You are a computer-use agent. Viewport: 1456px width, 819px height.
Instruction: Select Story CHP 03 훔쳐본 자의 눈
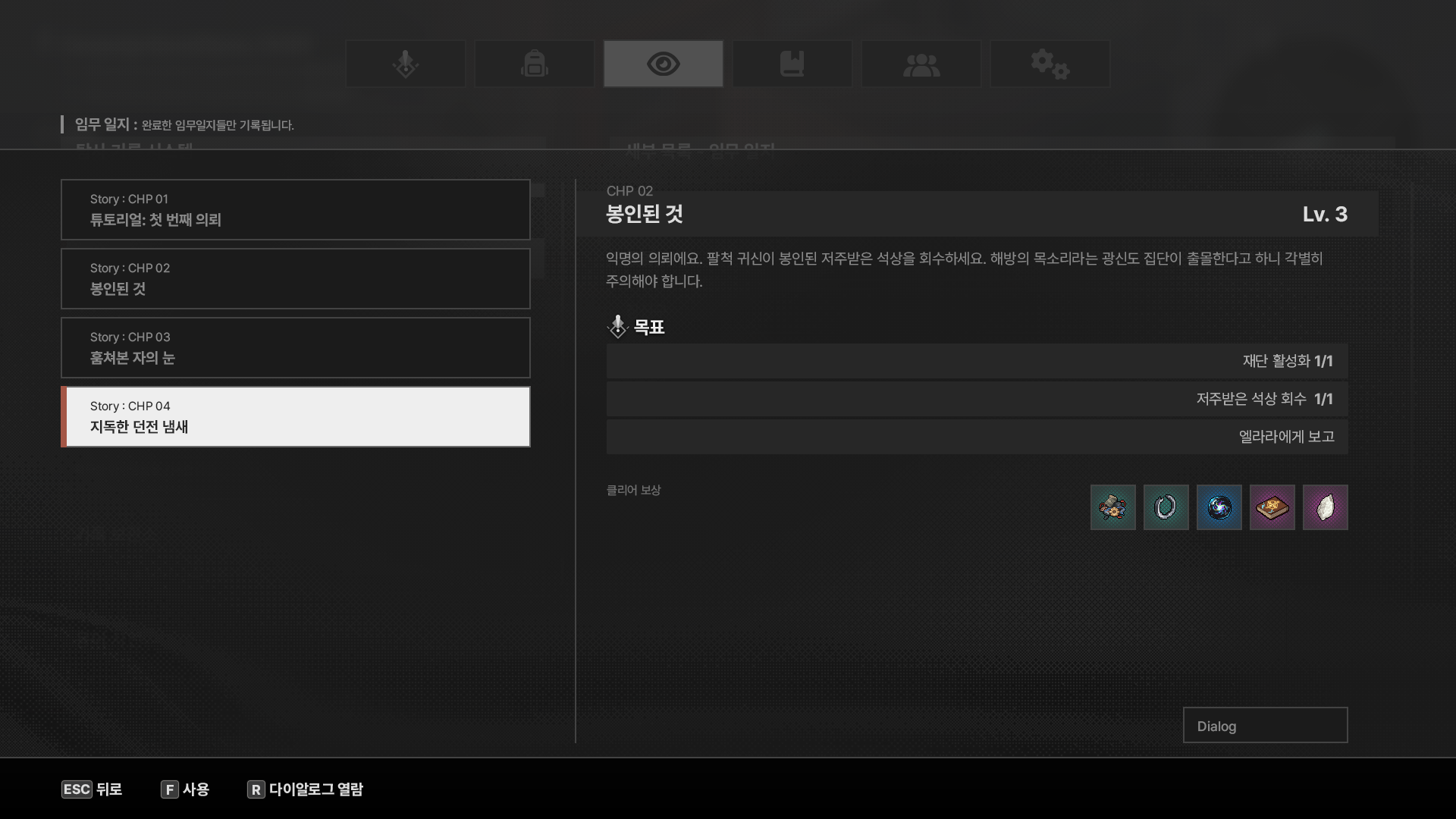[295, 348]
